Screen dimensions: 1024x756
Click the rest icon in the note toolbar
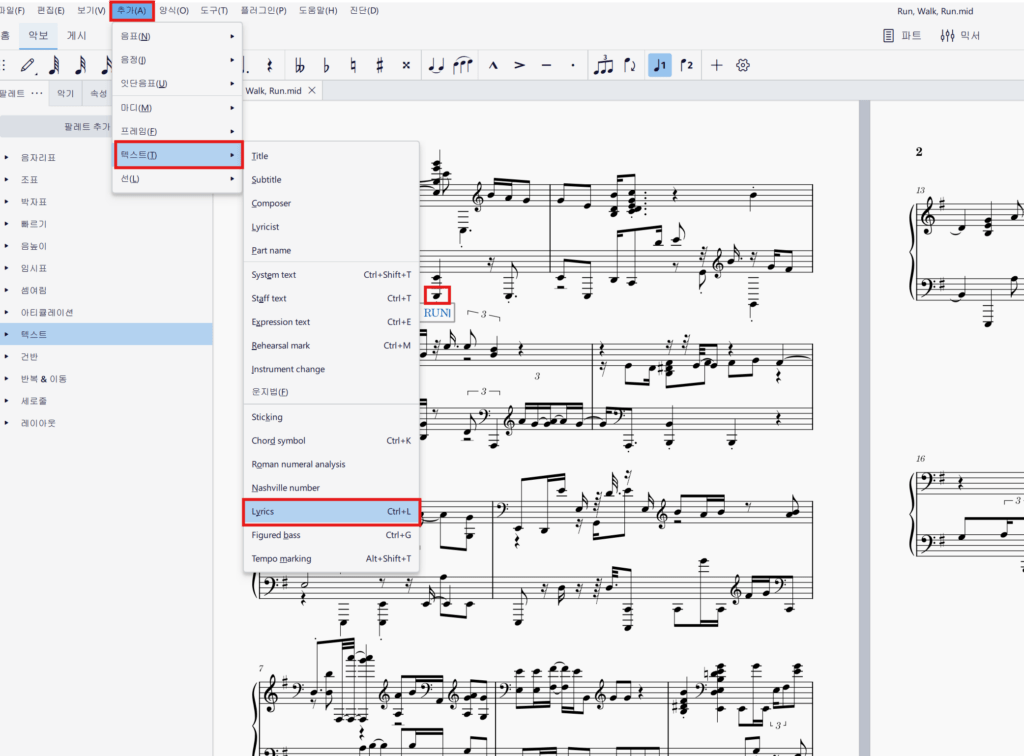pos(269,65)
